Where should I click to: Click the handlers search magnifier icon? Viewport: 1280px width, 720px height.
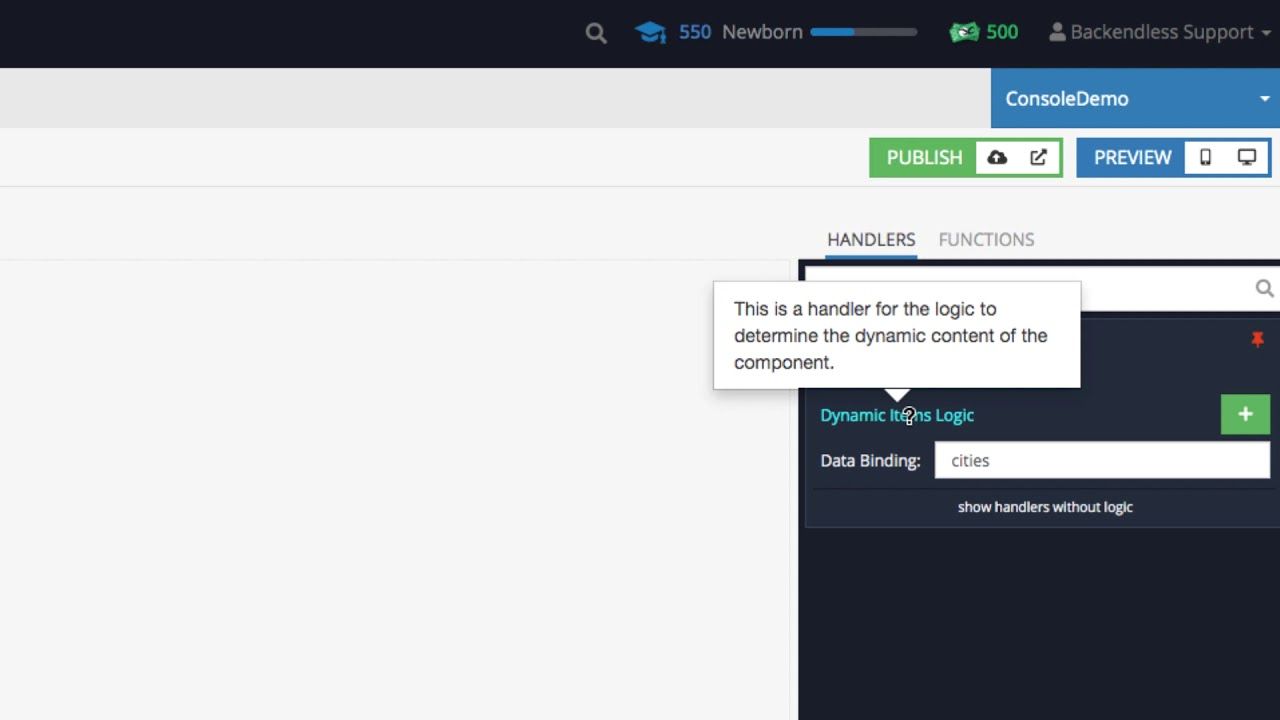1264,289
